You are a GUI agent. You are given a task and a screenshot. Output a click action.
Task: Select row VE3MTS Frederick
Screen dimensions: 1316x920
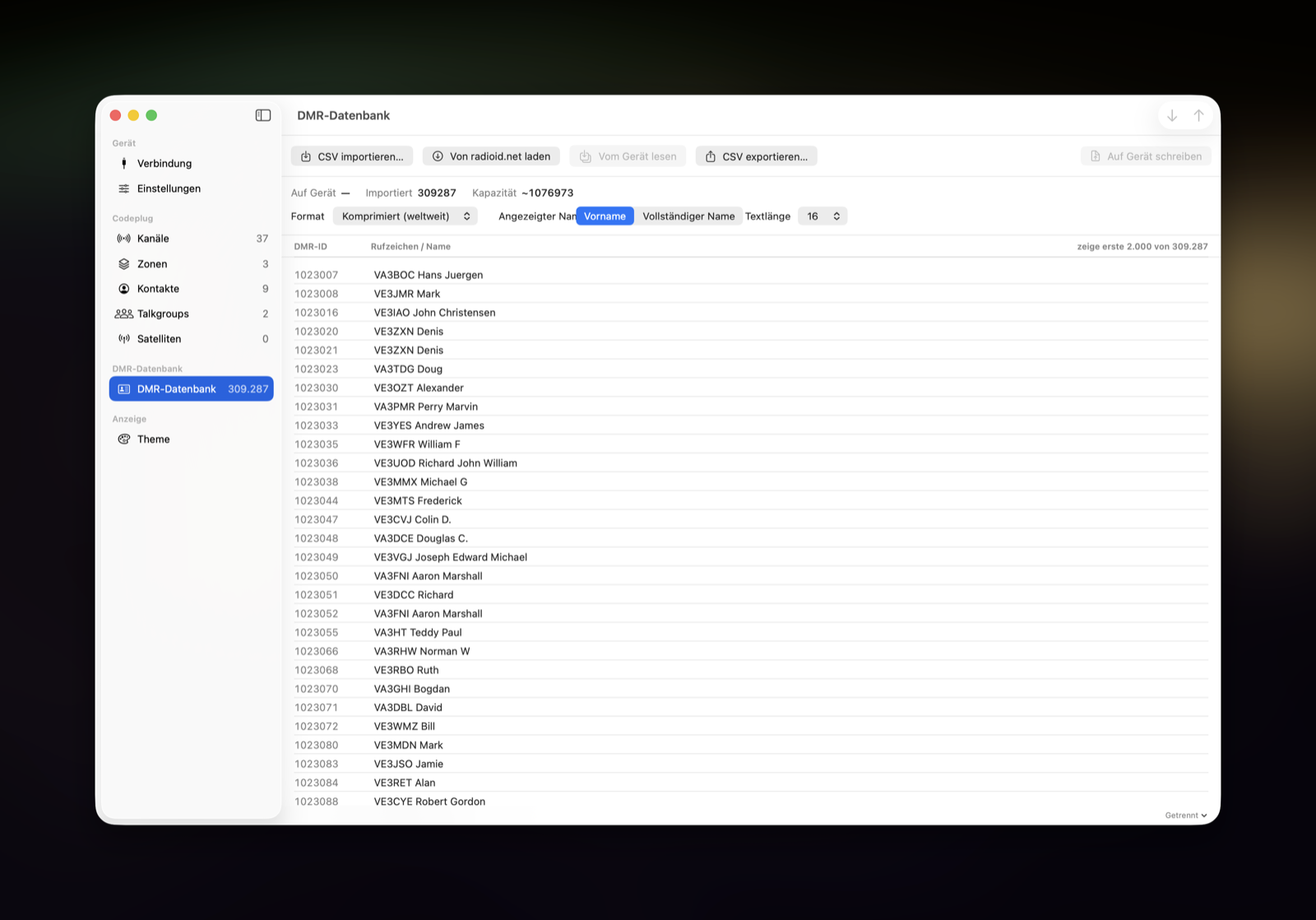pyautogui.click(x=751, y=501)
